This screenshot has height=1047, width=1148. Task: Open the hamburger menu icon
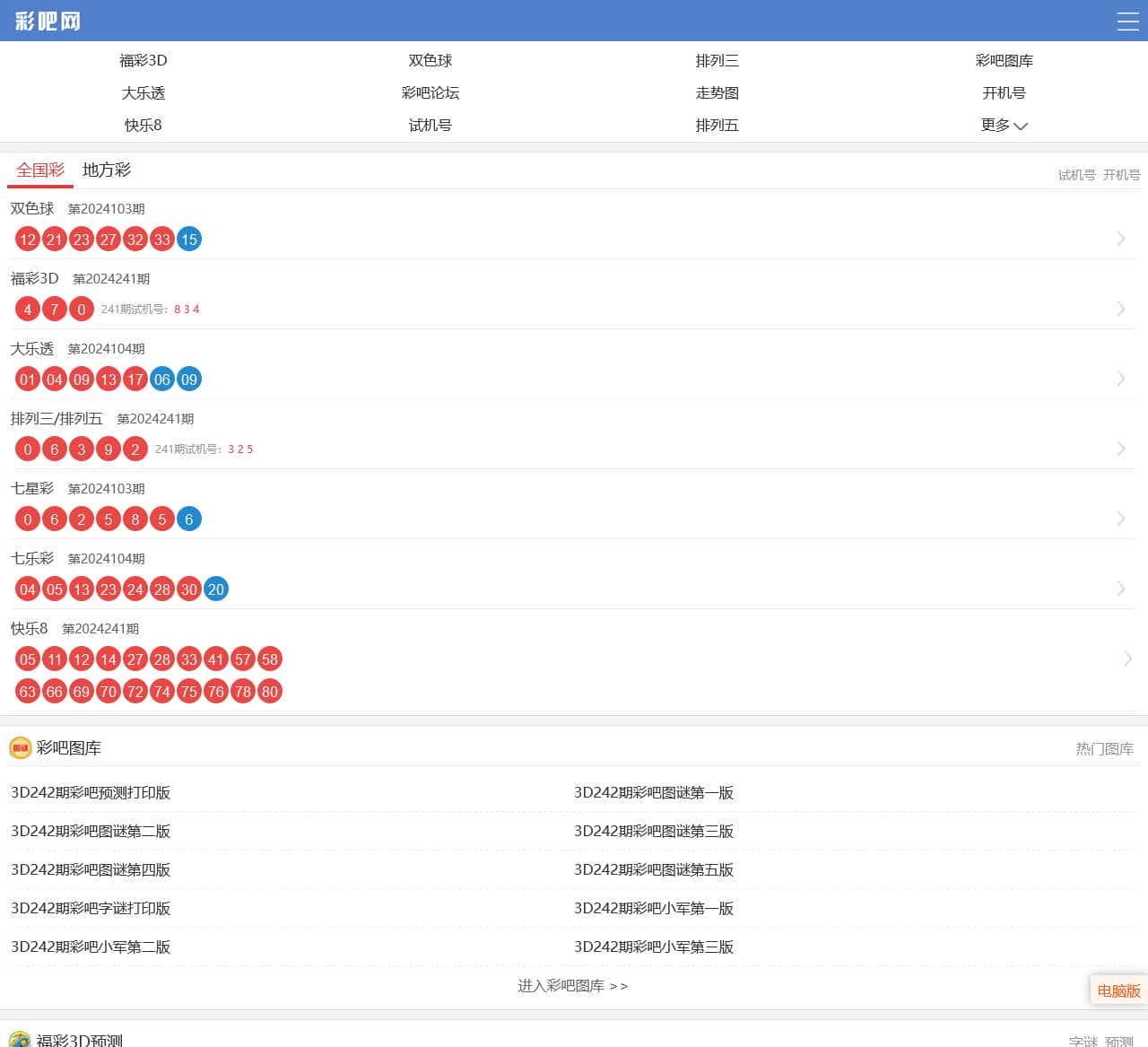coord(1127,22)
